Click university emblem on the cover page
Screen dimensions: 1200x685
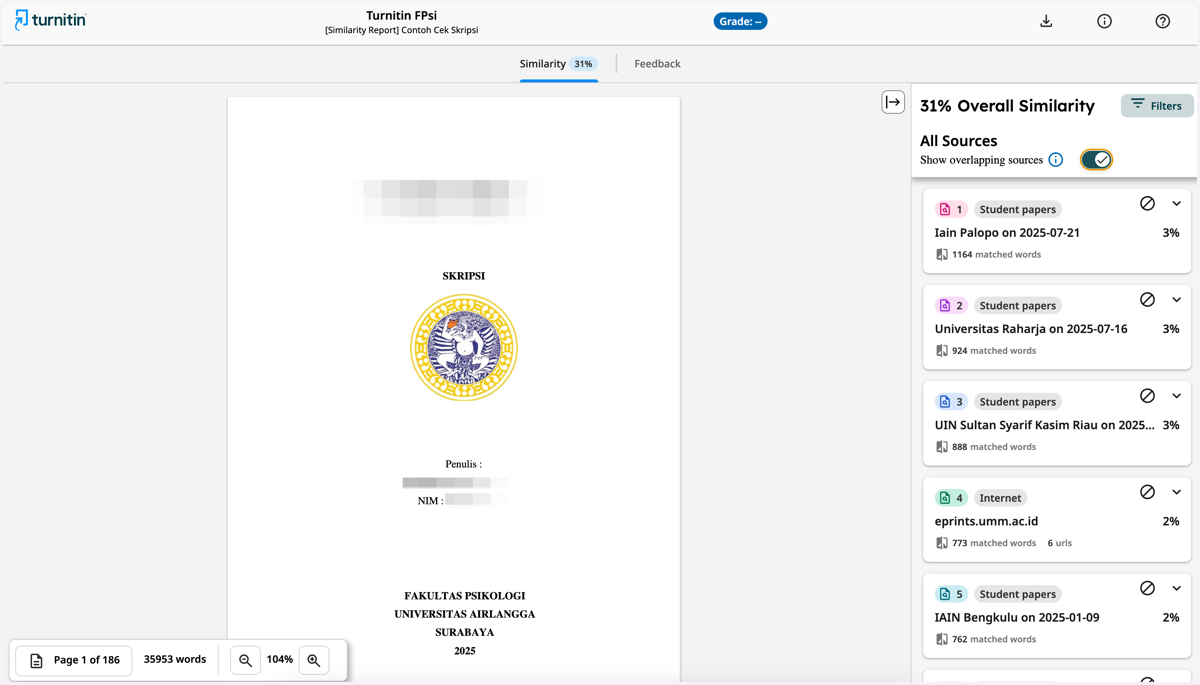pyautogui.click(x=464, y=347)
